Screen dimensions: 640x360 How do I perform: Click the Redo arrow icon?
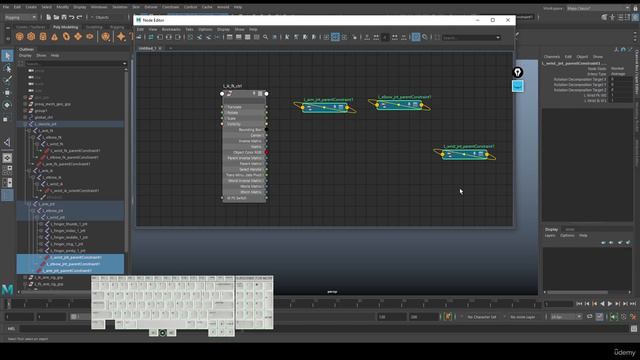80,17
